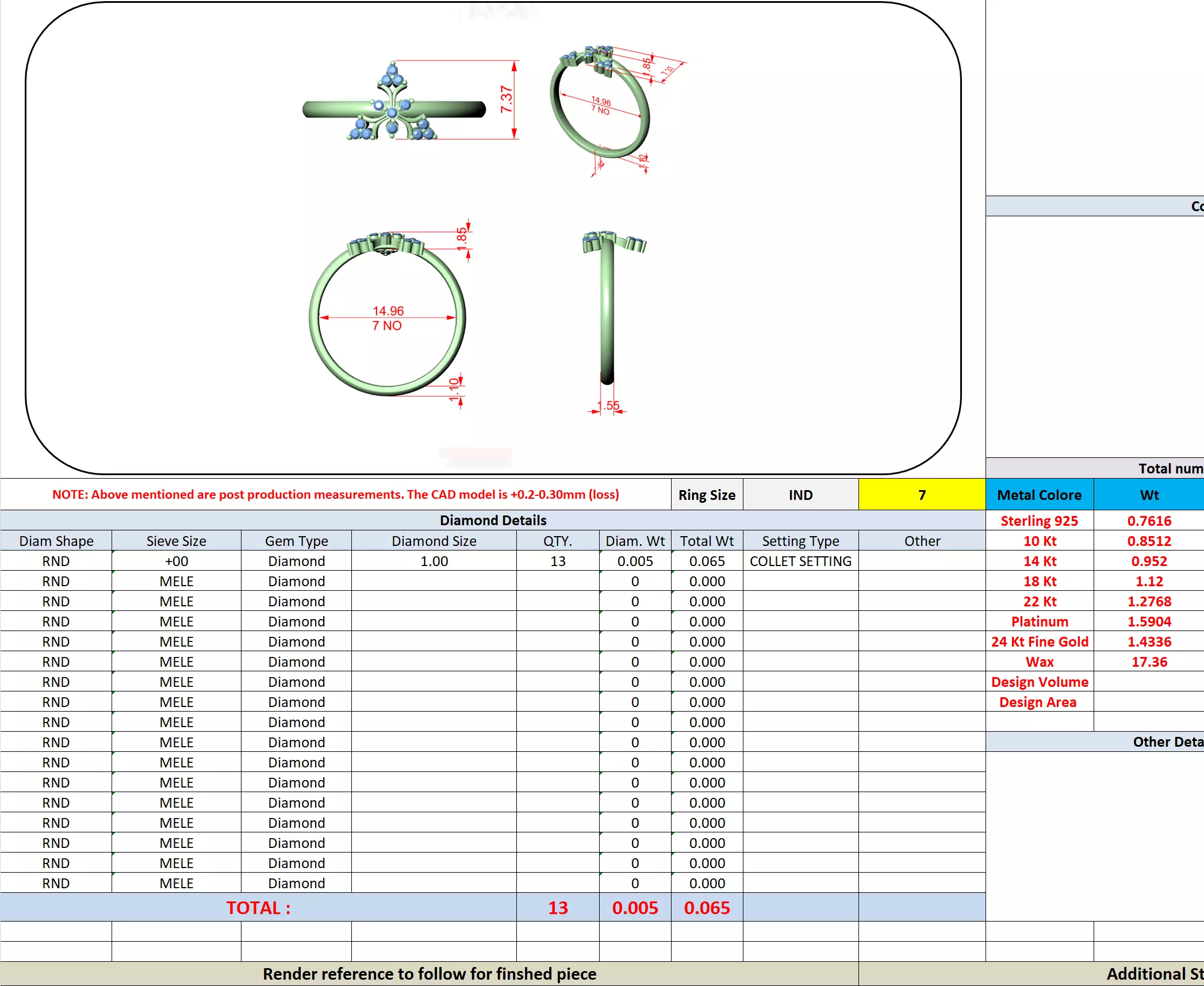The width and height of the screenshot is (1204, 986).
Task: Select the IND ring size cell
Action: point(800,495)
